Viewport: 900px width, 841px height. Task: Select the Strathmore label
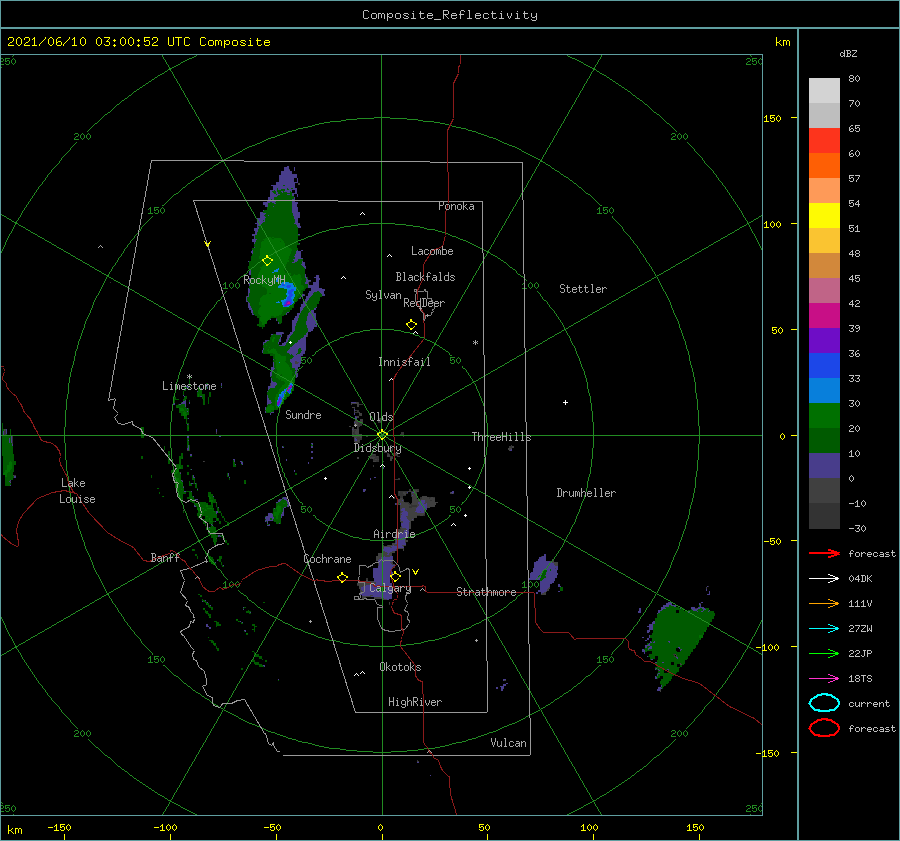point(486,592)
